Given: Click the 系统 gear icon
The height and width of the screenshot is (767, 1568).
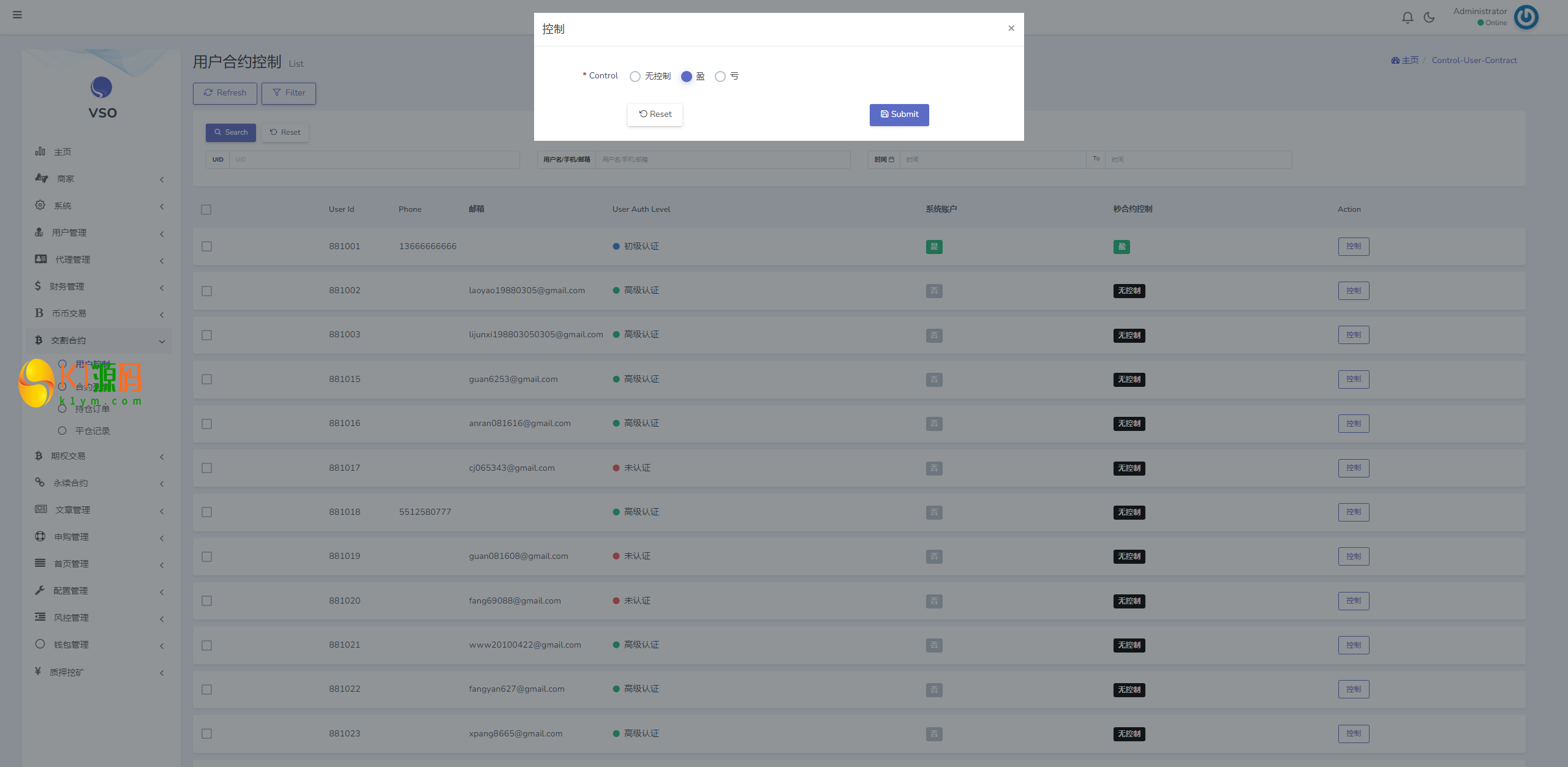Looking at the screenshot, I should (x=40, y=205).
